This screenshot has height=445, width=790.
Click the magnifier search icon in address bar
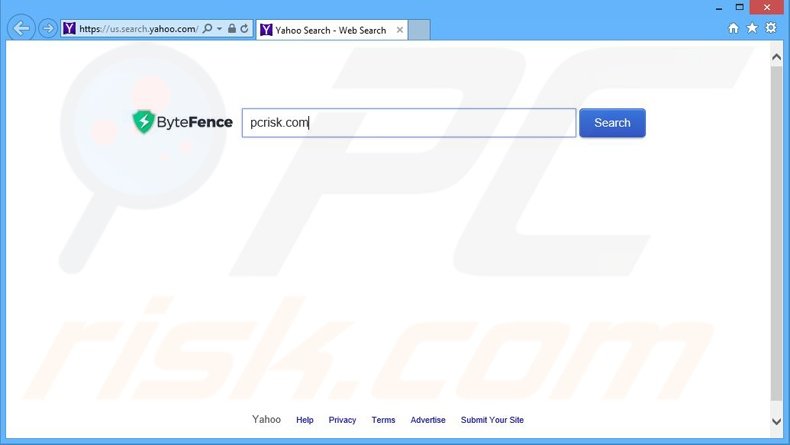207,28
